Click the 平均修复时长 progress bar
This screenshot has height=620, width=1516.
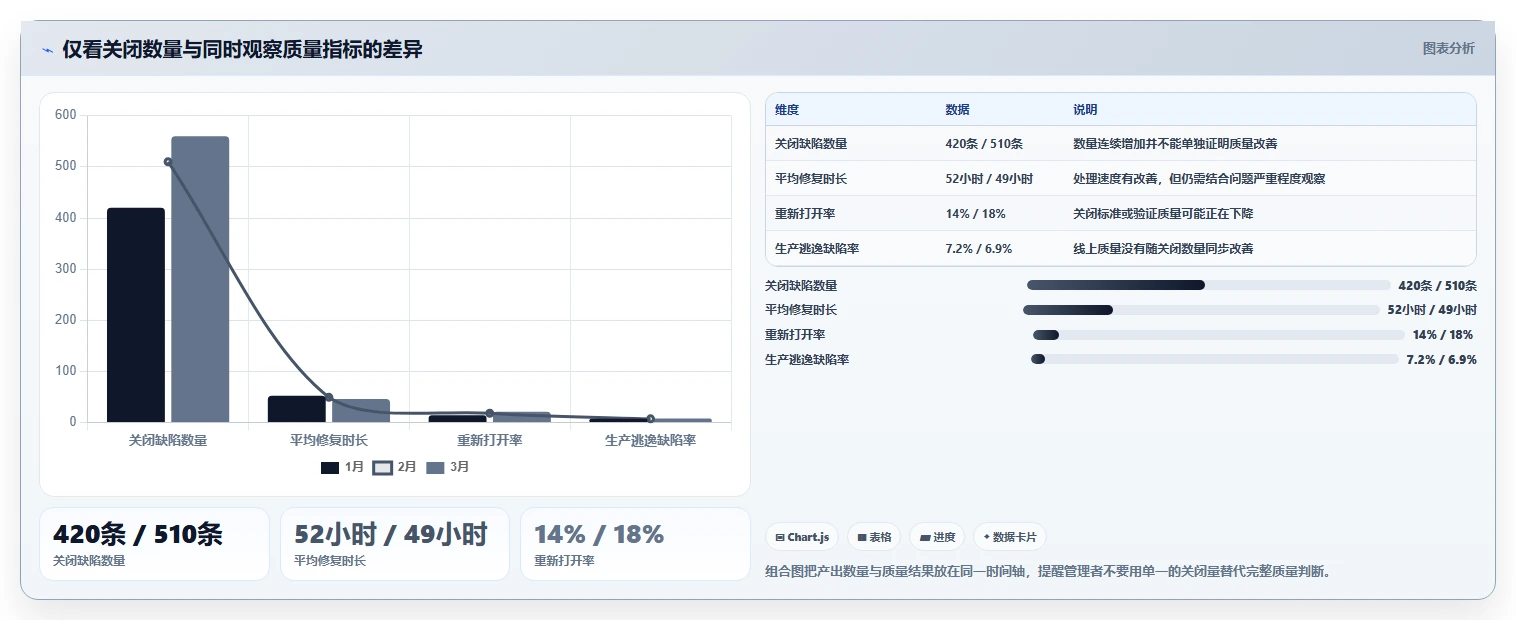click(1201, 310)
